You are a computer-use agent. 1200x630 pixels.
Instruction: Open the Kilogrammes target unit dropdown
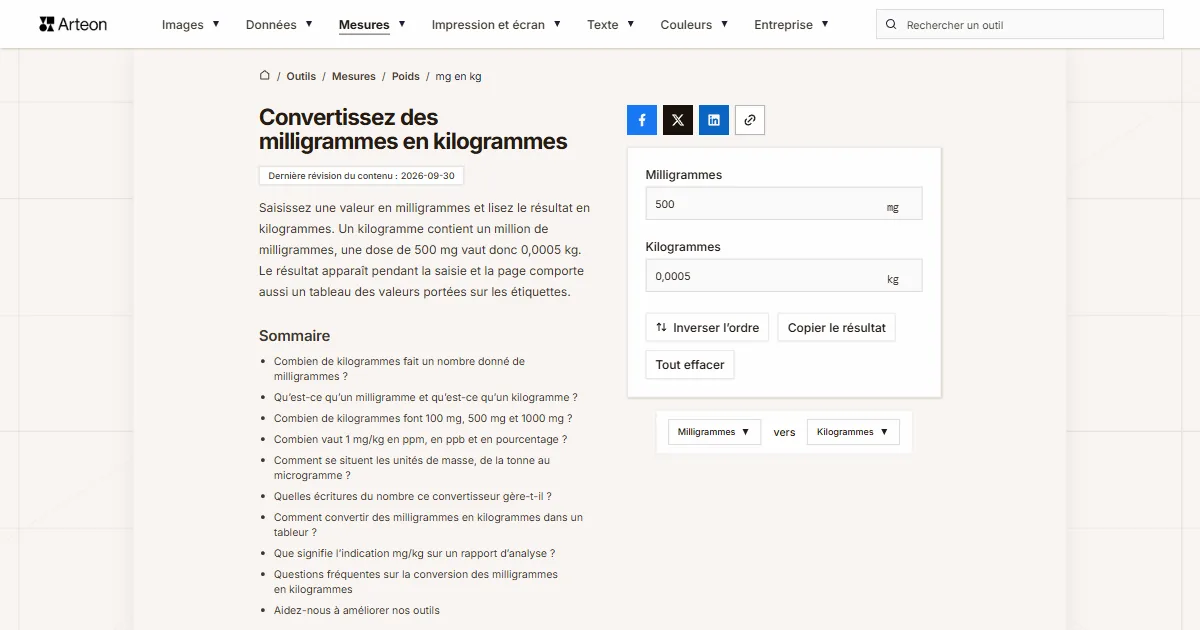(x=853, y=432)
